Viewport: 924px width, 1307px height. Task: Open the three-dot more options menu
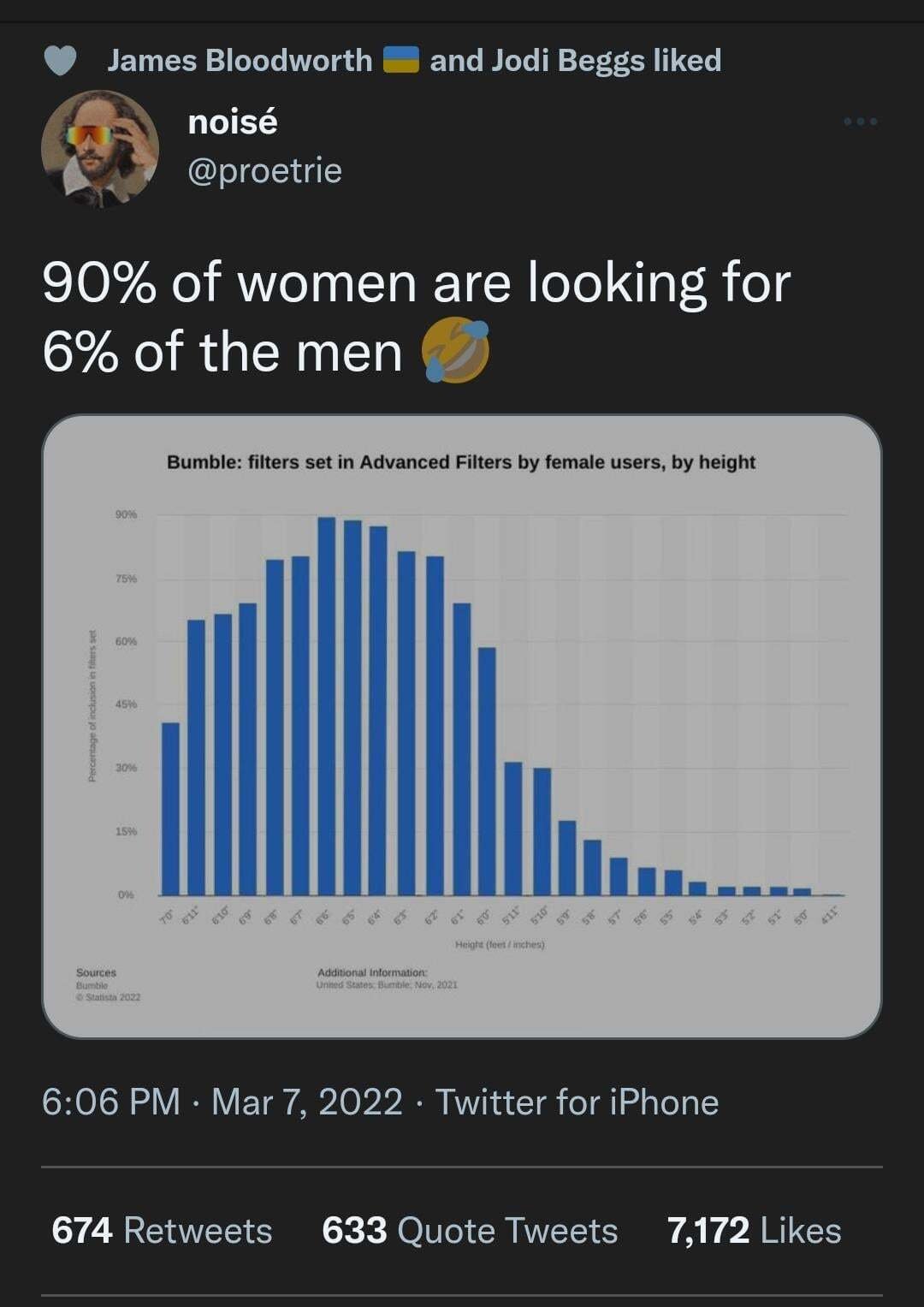pos(861,122)
